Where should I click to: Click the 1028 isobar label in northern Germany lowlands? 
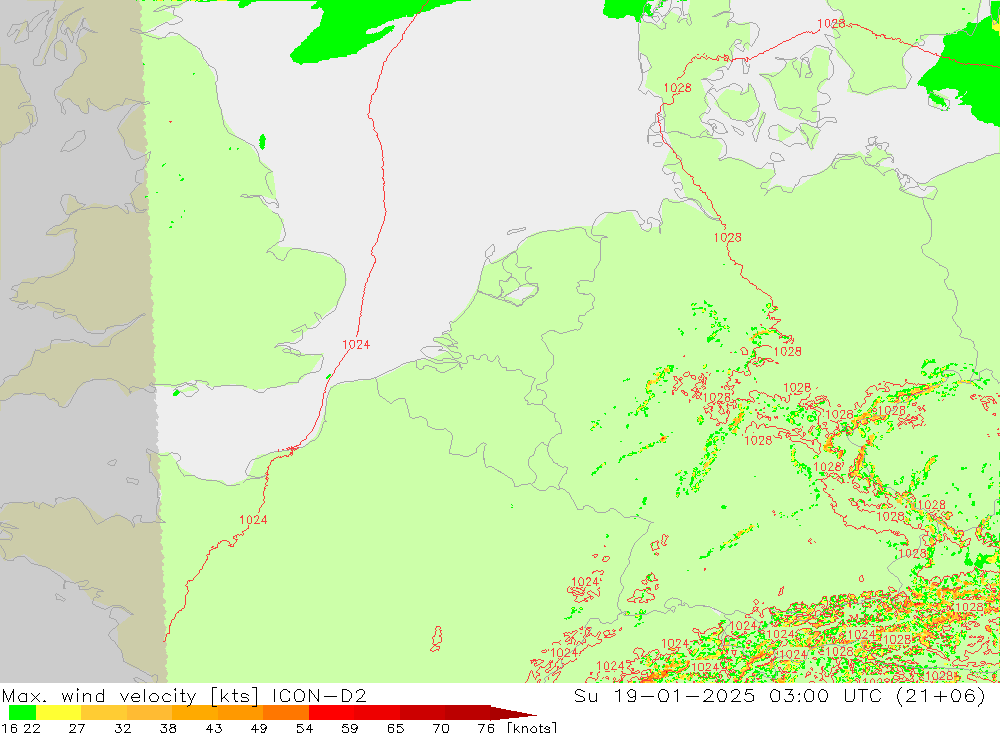click(x=728, y=238)
